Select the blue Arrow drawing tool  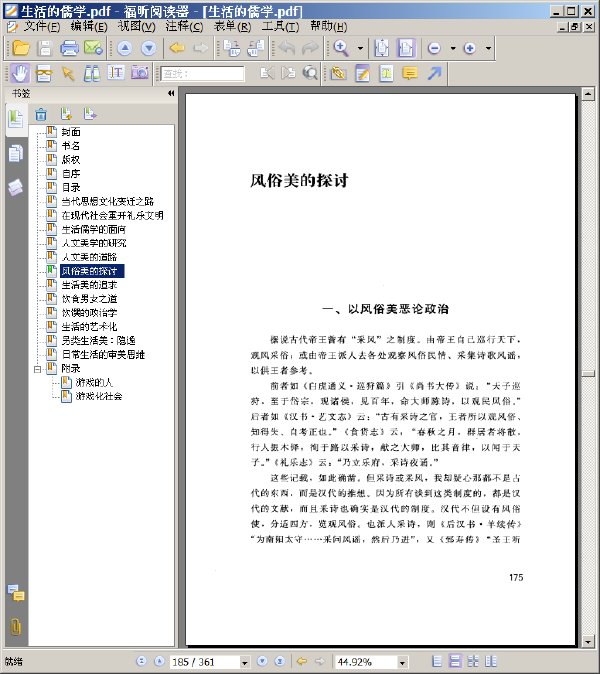435,73
